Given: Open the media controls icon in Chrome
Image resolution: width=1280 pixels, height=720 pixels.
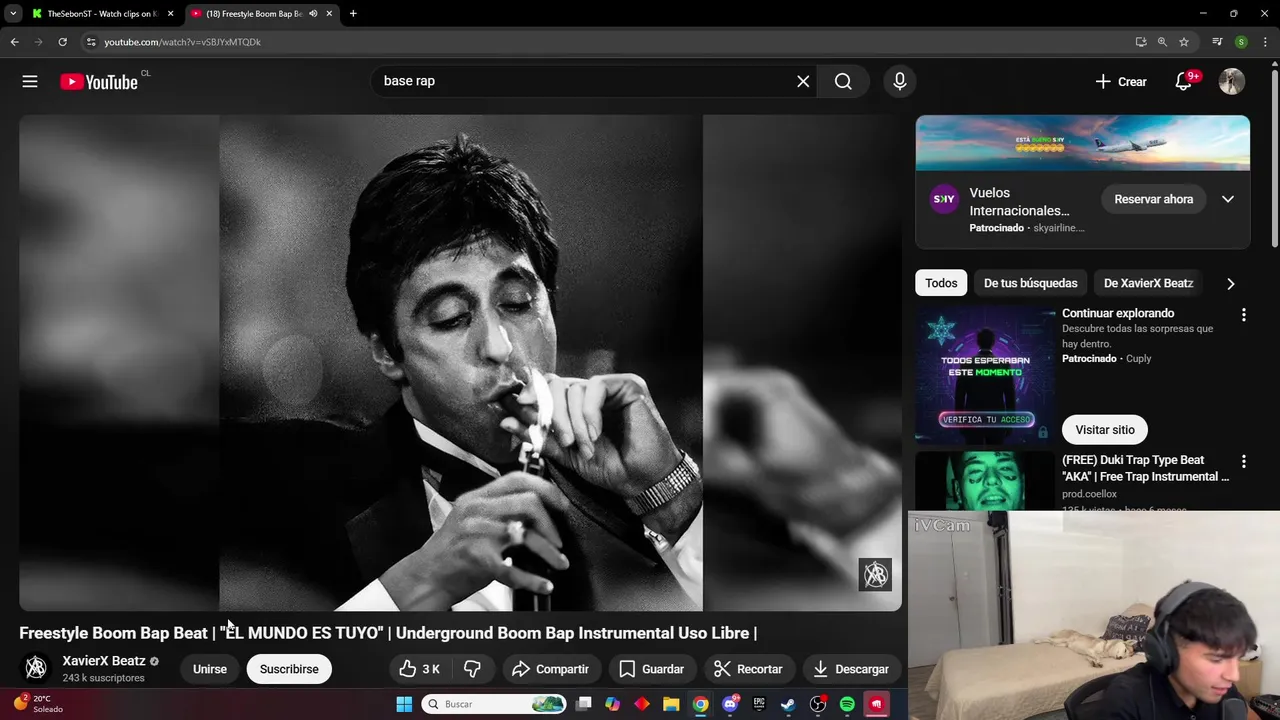Looking at the screenshot, I should [x=1217, y=42].
